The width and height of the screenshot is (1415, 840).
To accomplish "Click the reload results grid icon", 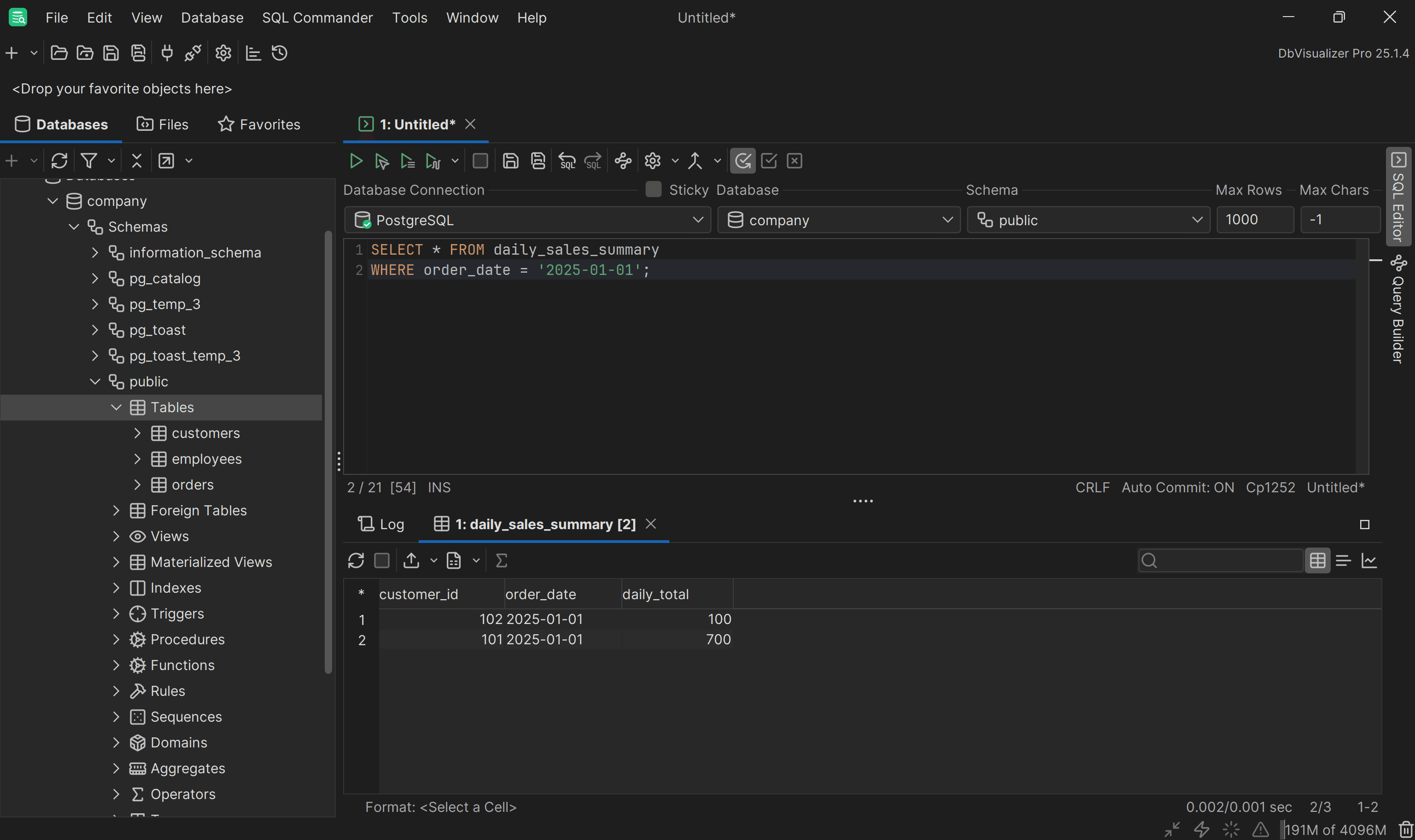I will pos(356,560).
